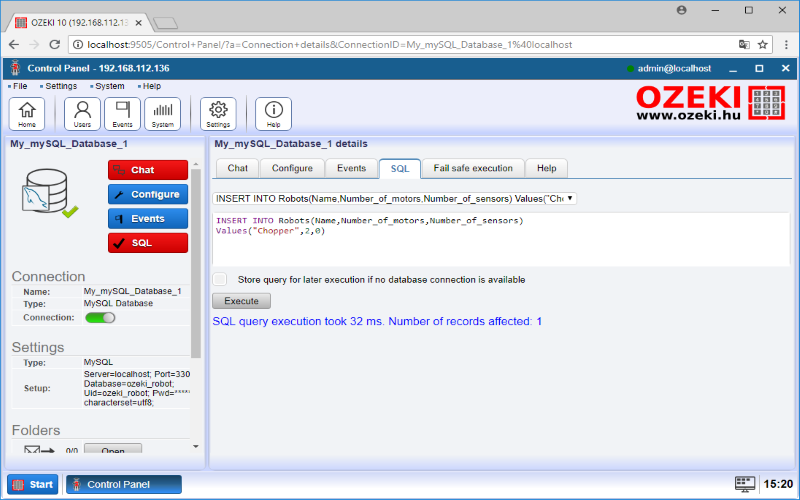Open the Users toolbar icon
Viewport: 800px width, 500px height.
[x=82, y=114]
